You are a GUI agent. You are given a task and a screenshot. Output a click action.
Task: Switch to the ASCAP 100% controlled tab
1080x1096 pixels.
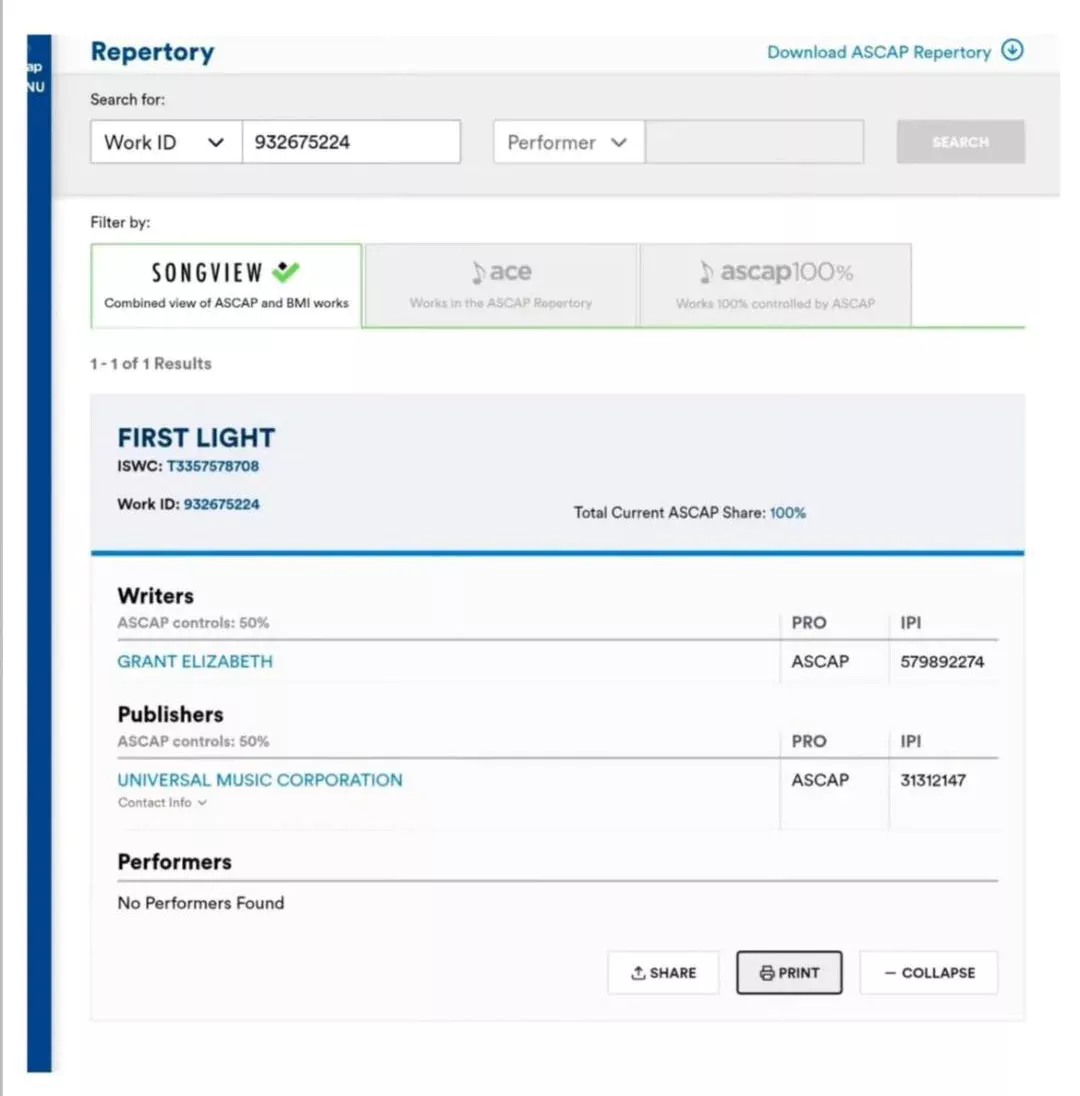click(x=775, y=285)
